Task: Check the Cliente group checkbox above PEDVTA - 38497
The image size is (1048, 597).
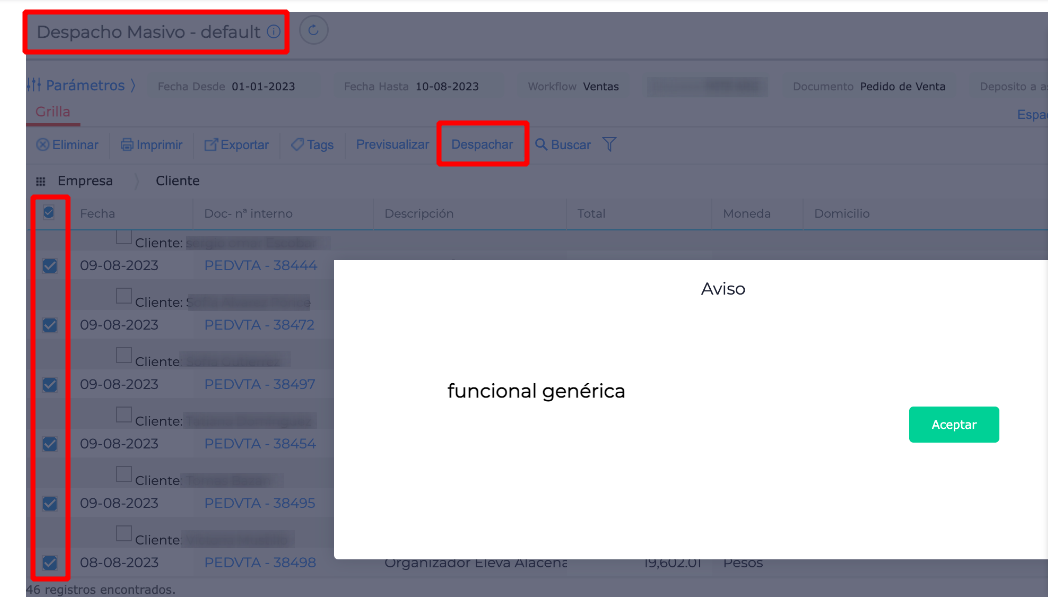Action: point(124,355)
